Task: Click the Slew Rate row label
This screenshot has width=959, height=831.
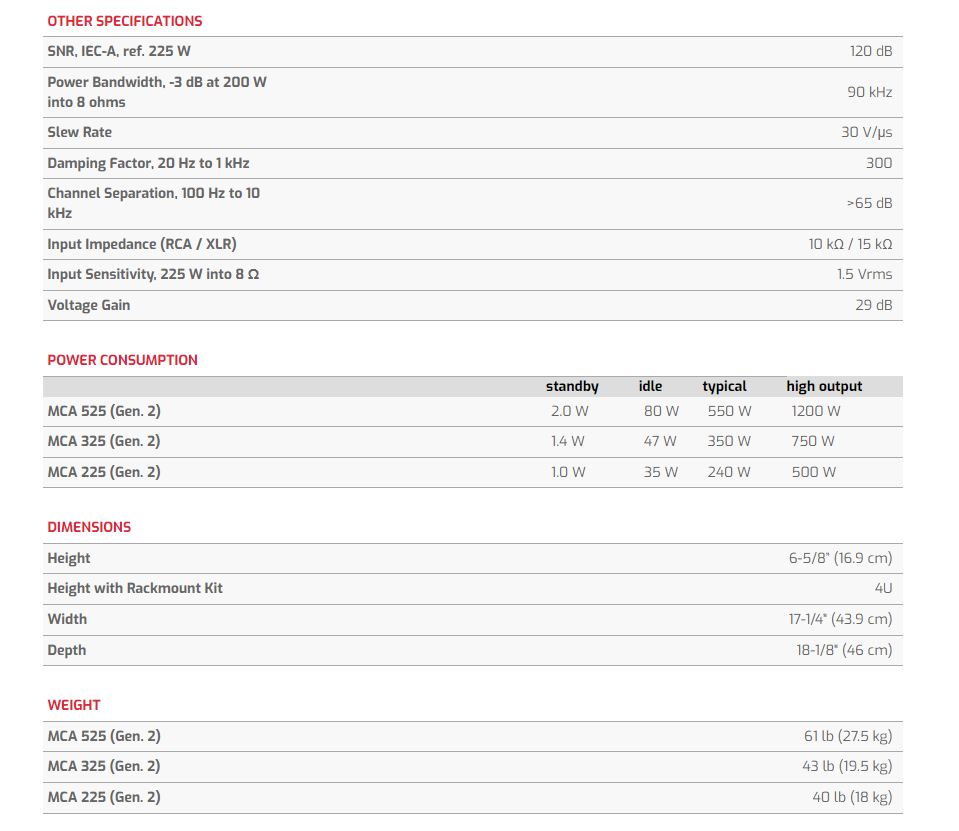Action: (x=80, y=132)
